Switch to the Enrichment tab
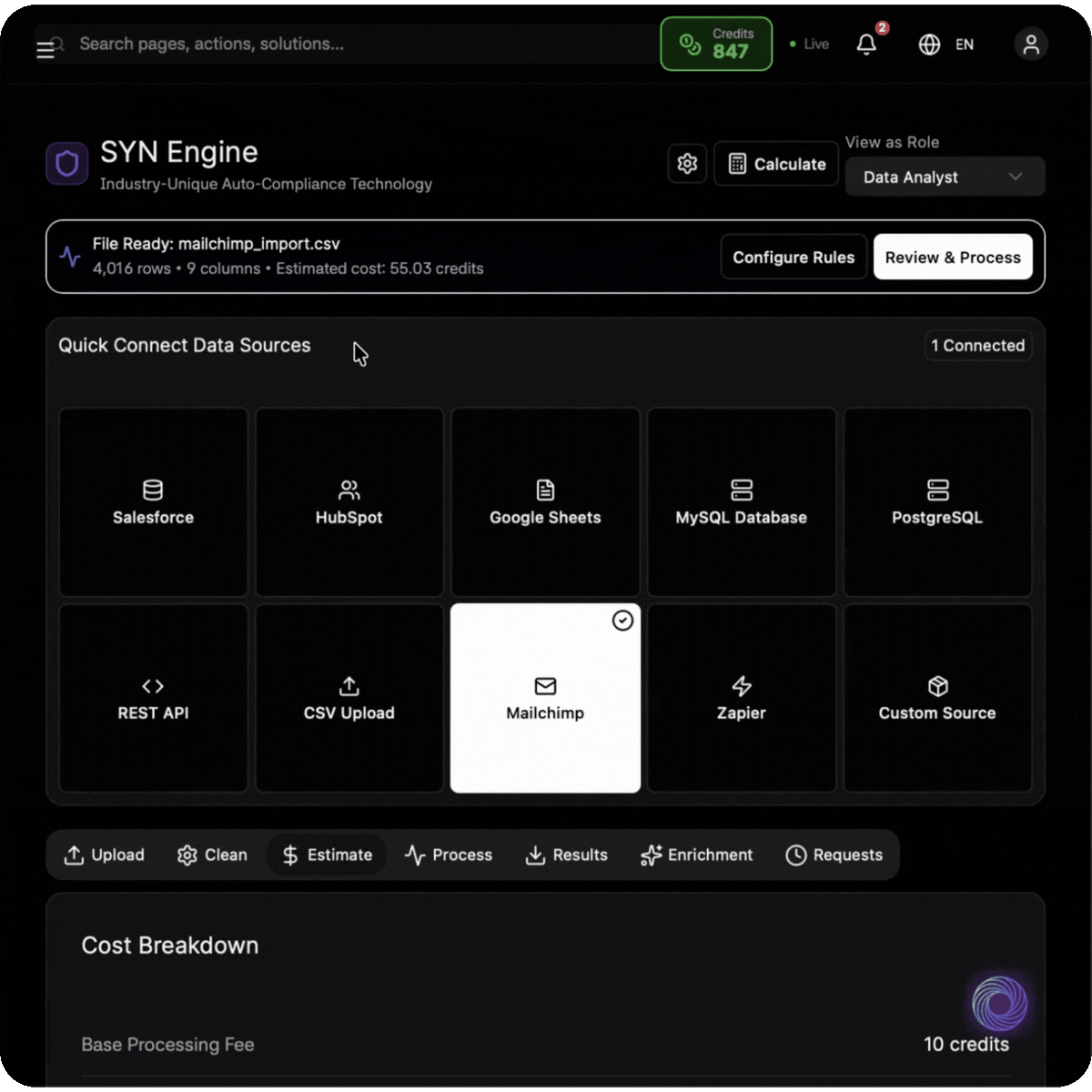1092x1092 pixels. 697,855
